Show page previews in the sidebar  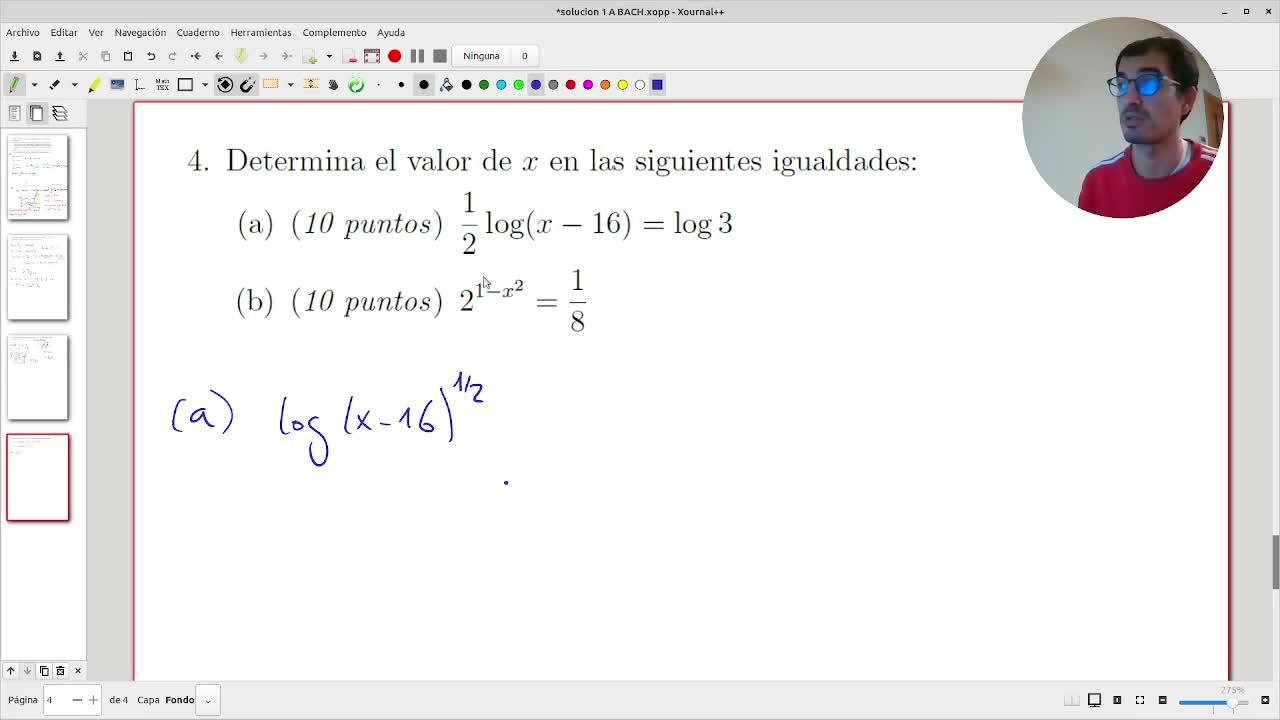coord(37,114)
